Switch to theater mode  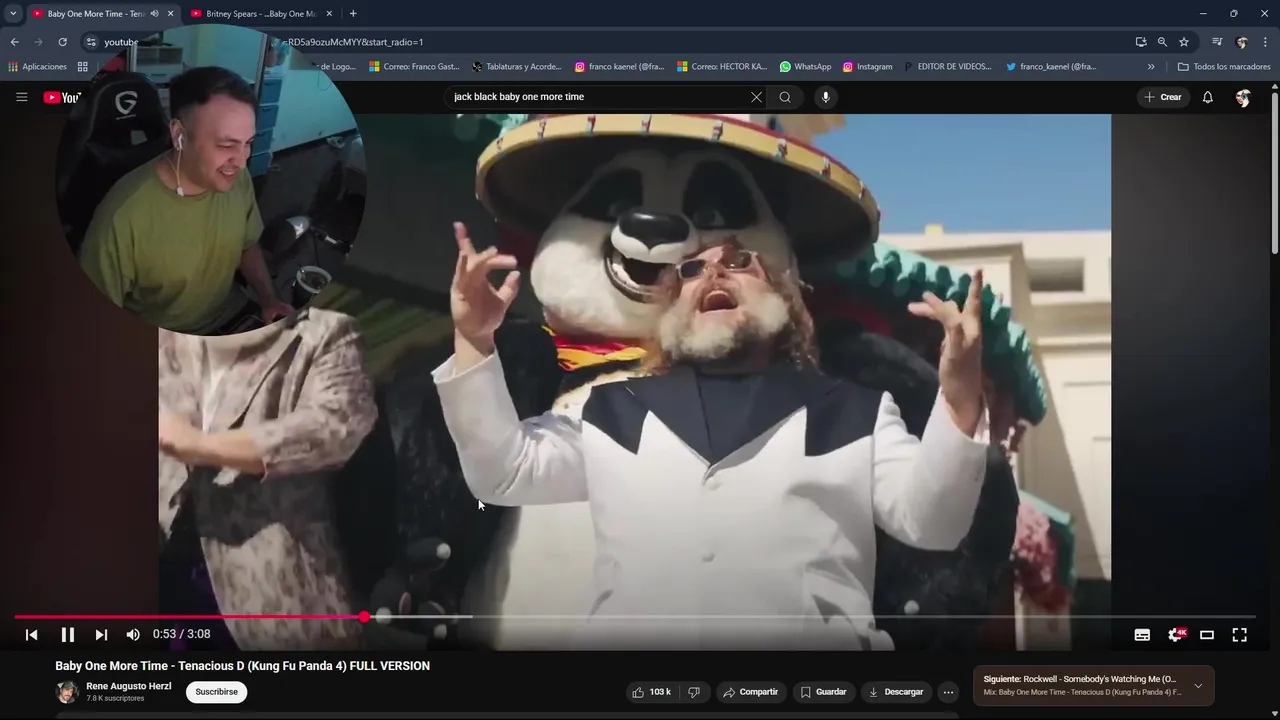pos(1207,635)
